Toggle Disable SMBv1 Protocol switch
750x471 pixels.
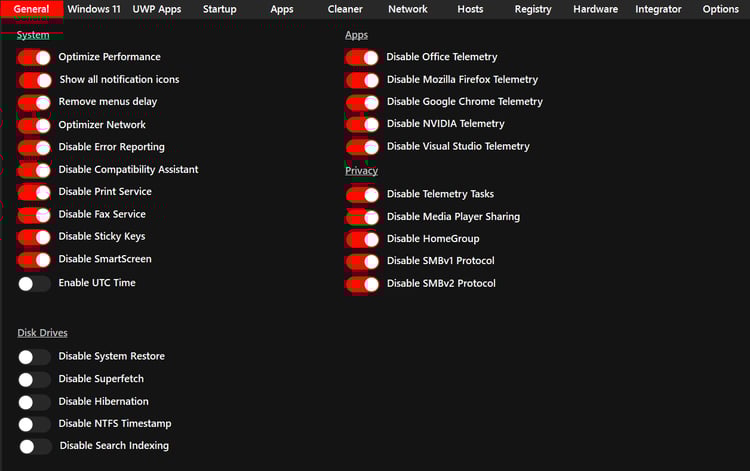pyautogui.click(x=362, y=262)
